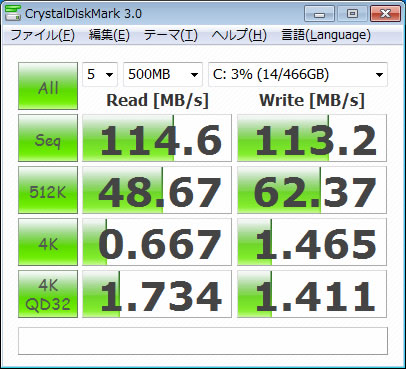
Task: Open the ヘルプ(H) menu
Action: point(239,35)
